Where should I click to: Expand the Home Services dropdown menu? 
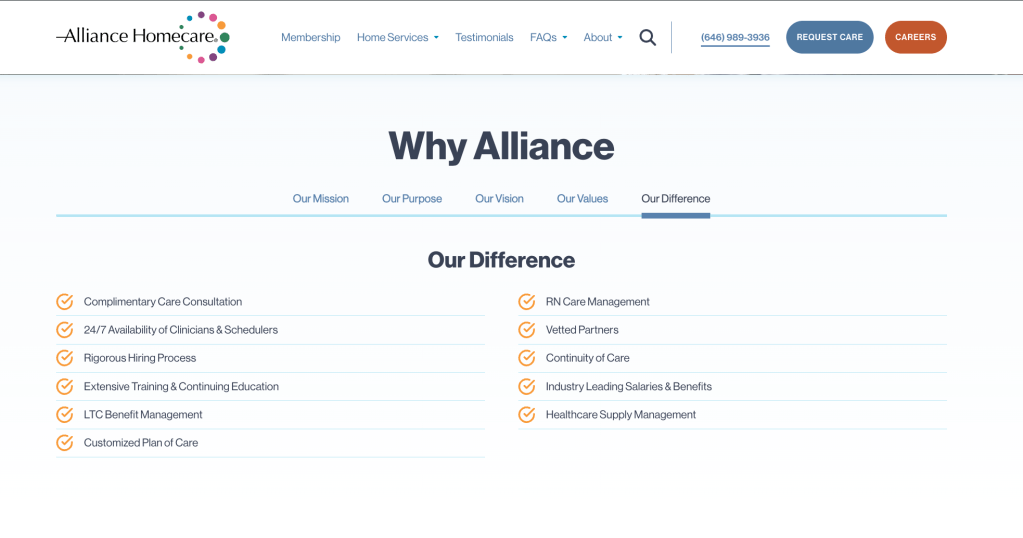(397, 38)
